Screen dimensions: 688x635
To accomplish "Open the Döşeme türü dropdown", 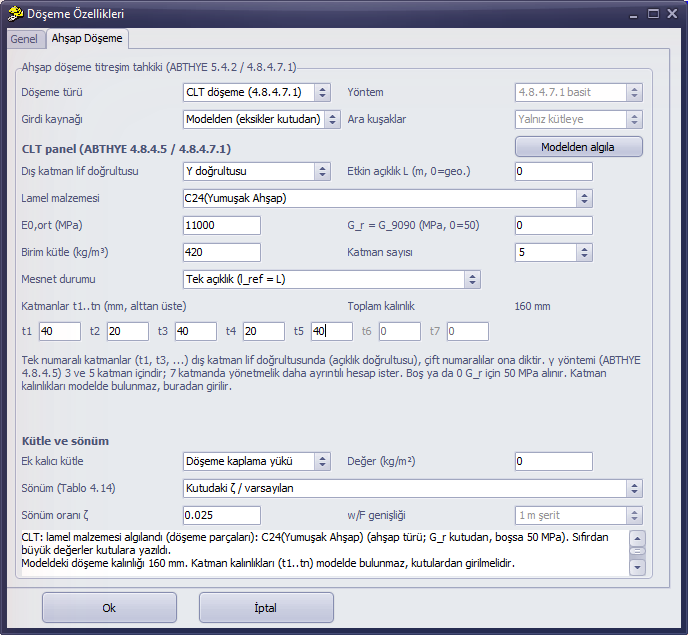I will (x=257, y=92).
